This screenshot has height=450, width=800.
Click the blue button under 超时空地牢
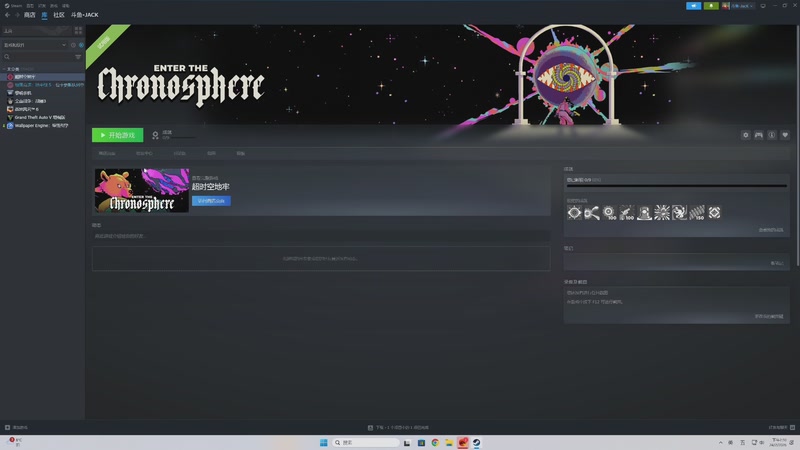point(211,201)
